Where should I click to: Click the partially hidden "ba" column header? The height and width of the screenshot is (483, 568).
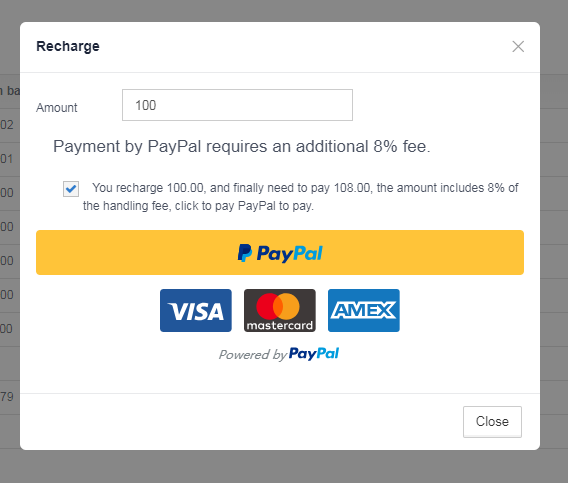pos(10,91)
